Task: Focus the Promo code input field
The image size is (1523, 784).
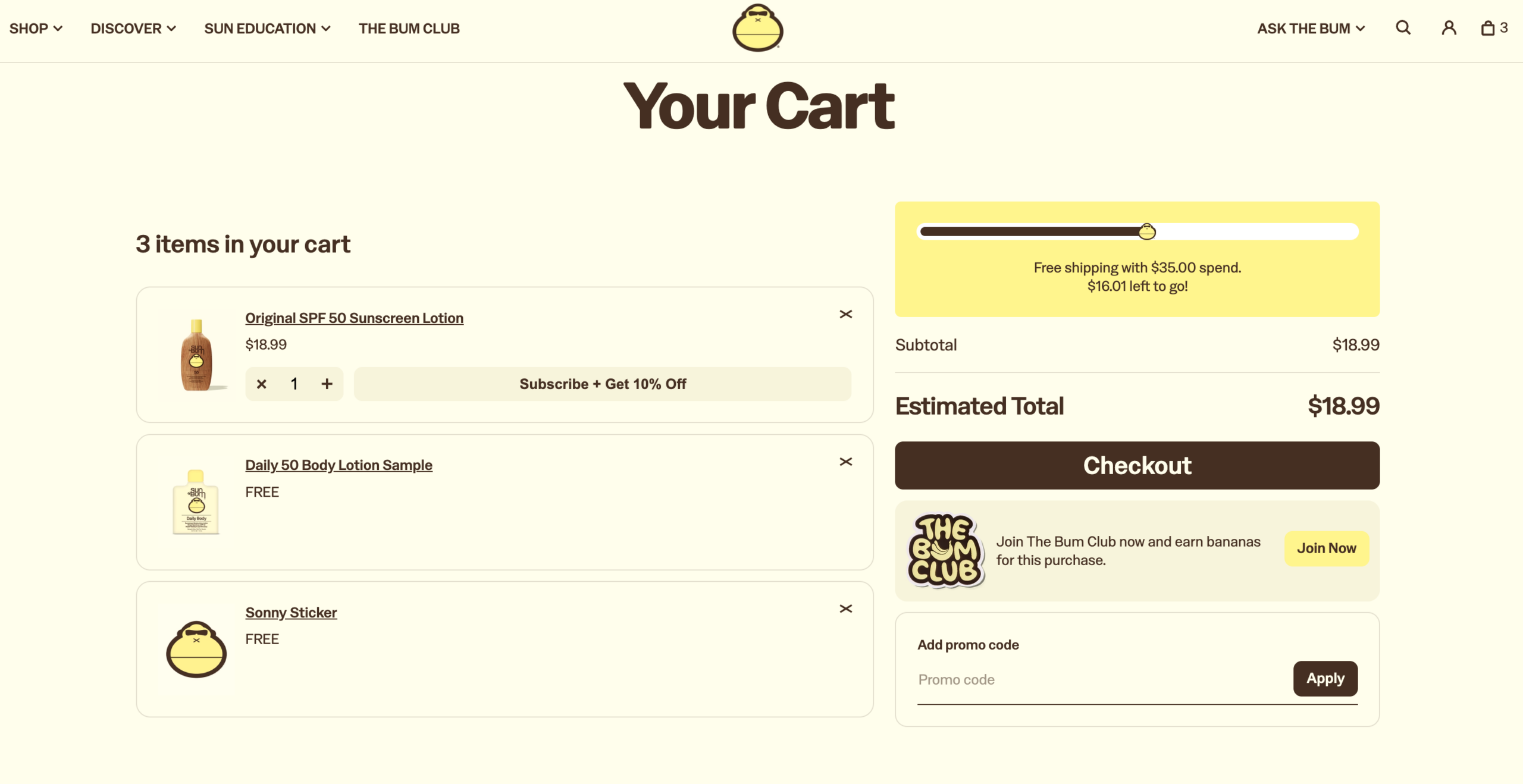Action: click(x=1101, y=679)
